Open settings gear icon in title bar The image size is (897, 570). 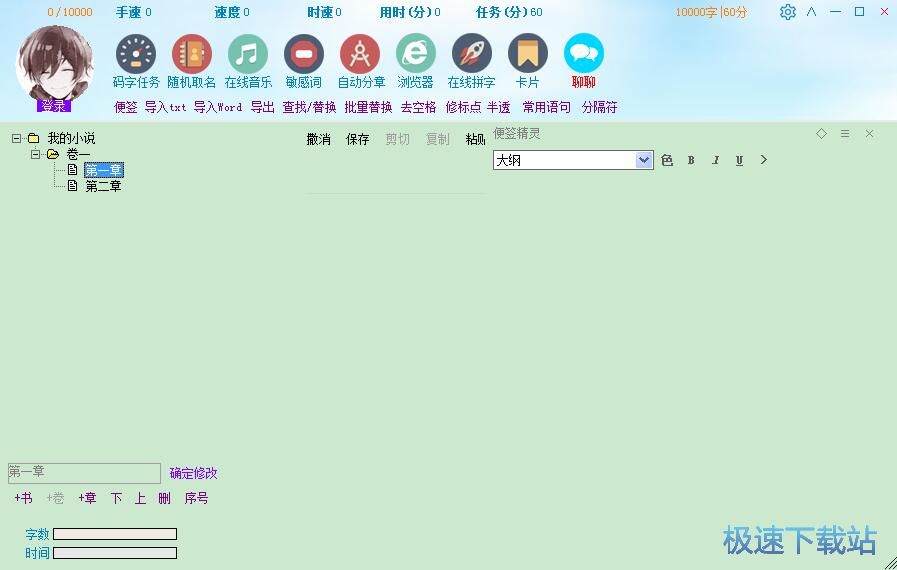(788, 12)
